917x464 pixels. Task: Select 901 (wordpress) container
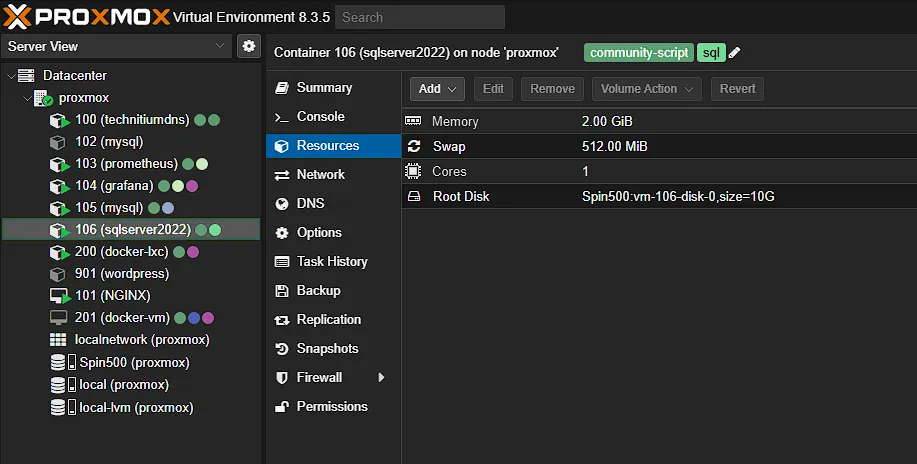pos(131,274)
